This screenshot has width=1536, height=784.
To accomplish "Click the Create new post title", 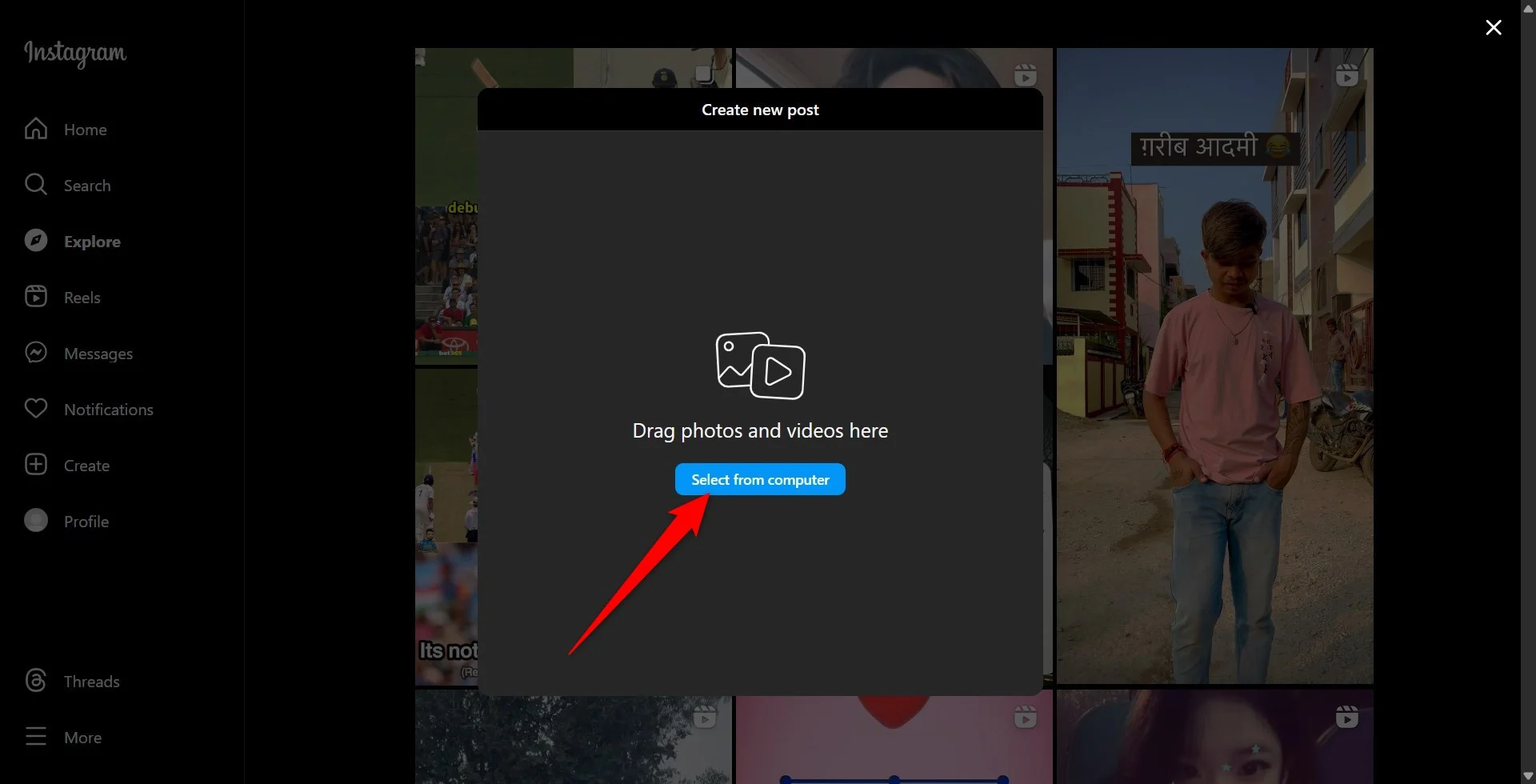I will (760, 110).
